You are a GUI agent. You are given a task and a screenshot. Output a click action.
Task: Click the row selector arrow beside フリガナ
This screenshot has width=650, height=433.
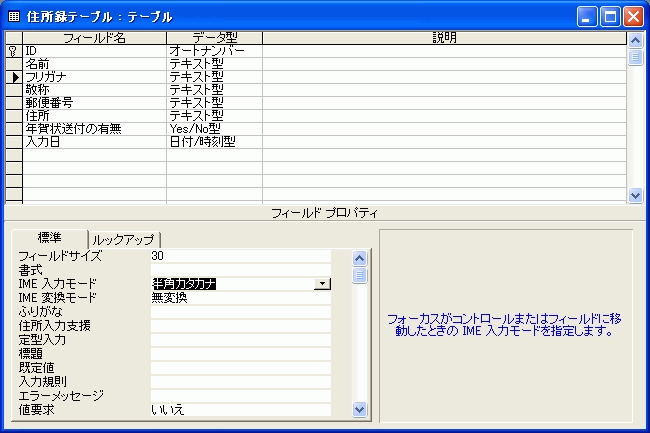(15, 77)
